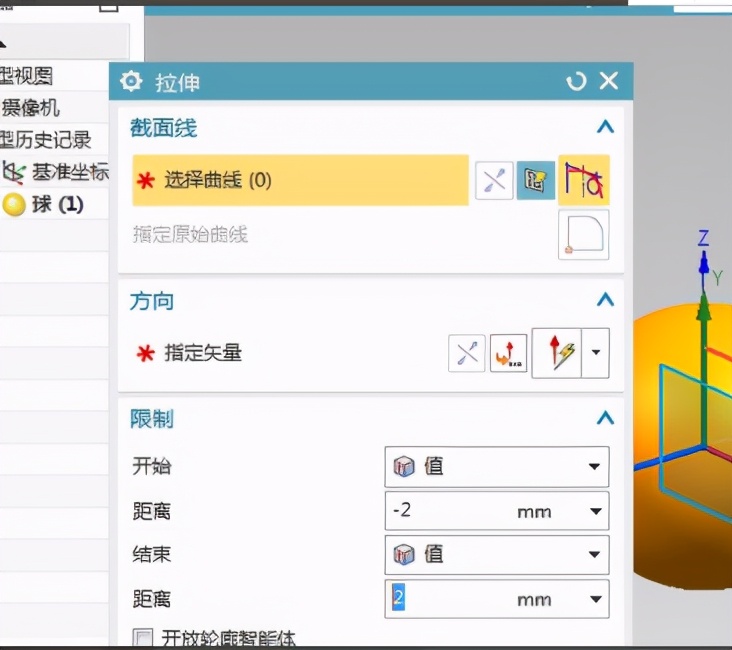Image resolution: width=732 pixels, height=650 pixels.
Task: Reset the Extrude dialog
Action: tap(576, 82)
